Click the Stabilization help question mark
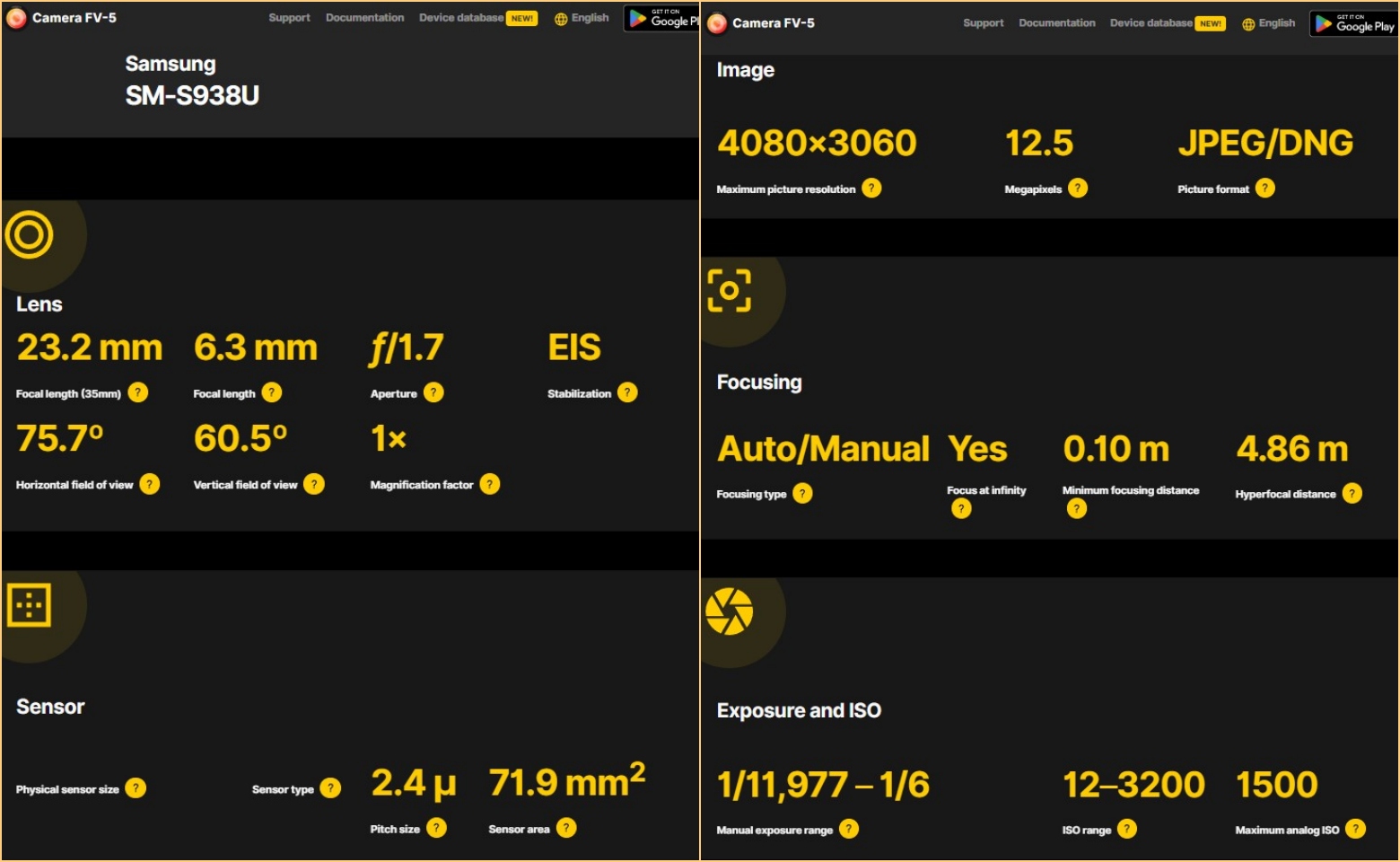 tap(627, 392)
